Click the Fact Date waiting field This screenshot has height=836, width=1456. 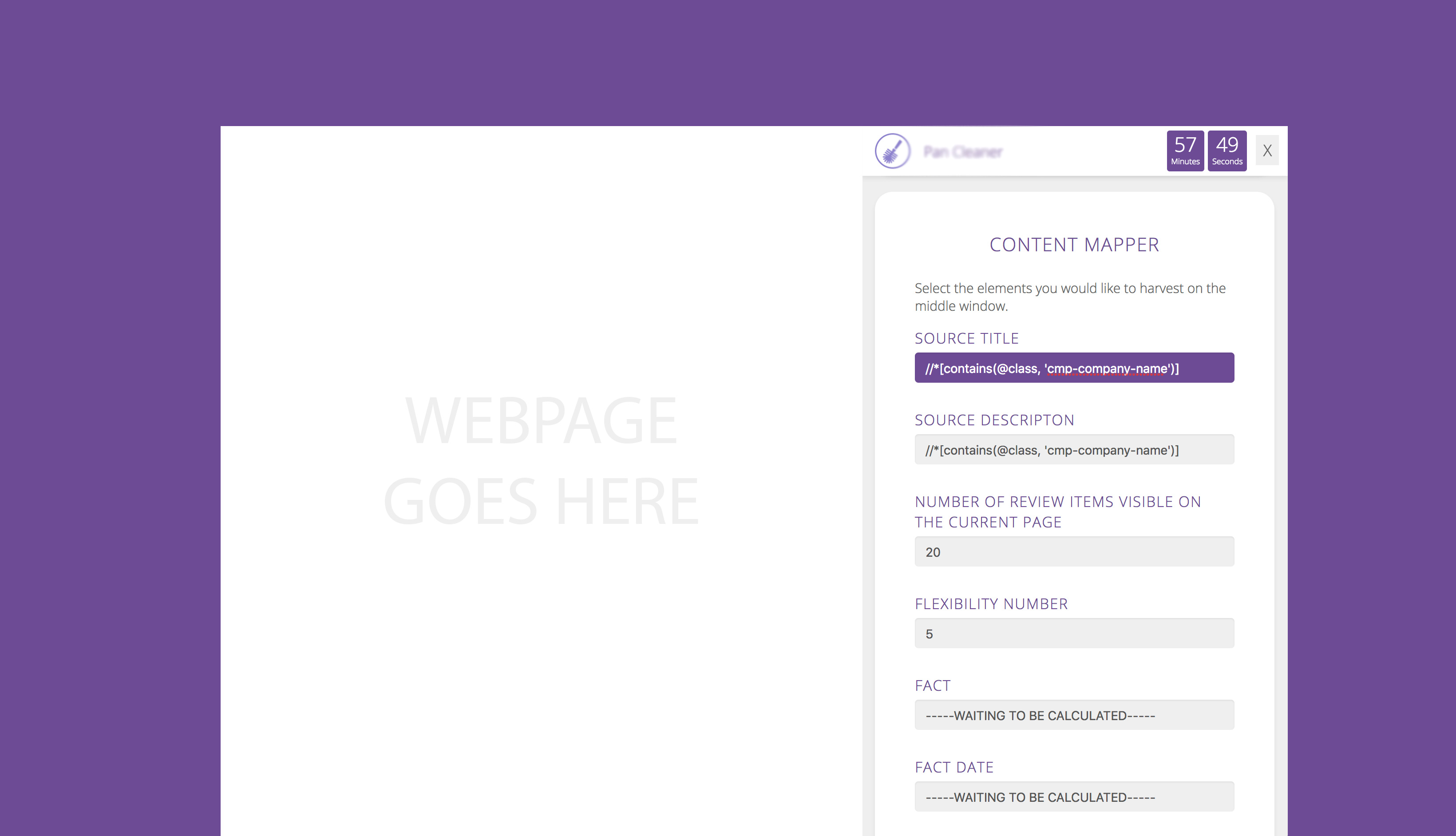coord(1074,797)
